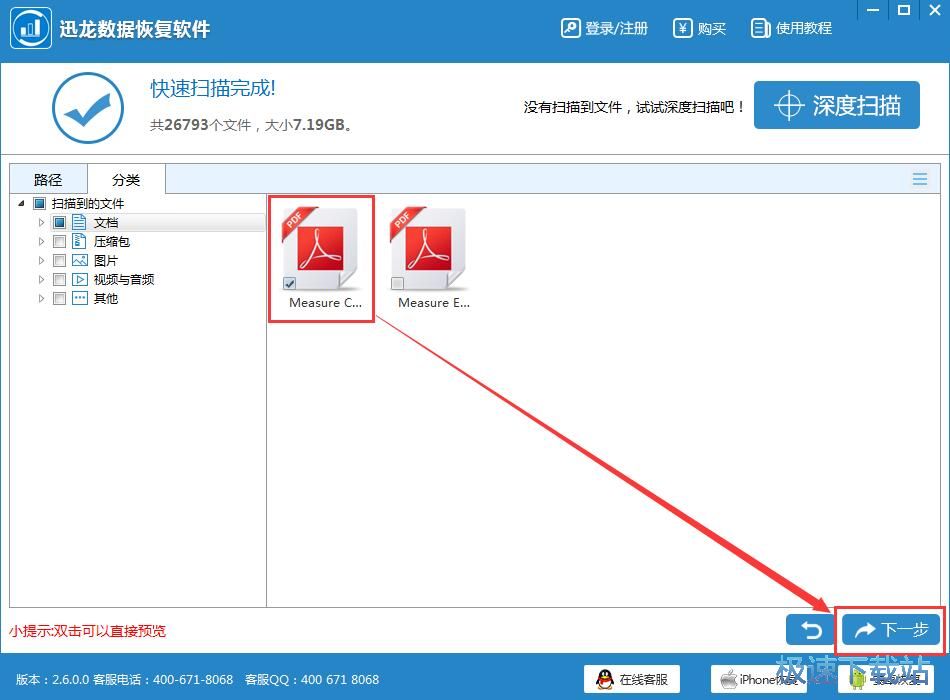Check the 压缩包 checkbox
The image size is (950, 700).
(x=59, y=242)
